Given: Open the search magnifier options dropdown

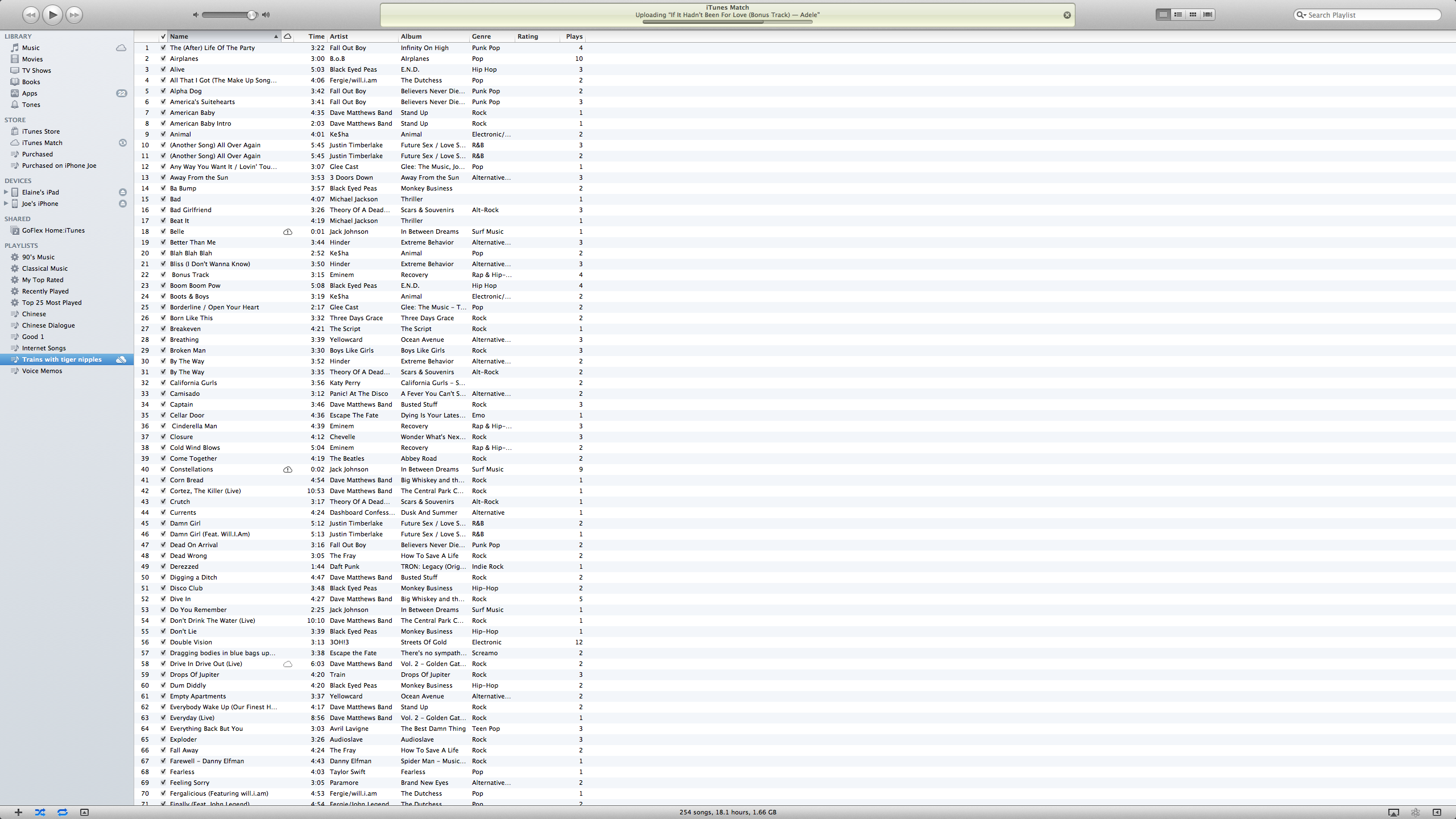Looking at the screenshot, I should pyautogui.click(x=1301, y=15).
